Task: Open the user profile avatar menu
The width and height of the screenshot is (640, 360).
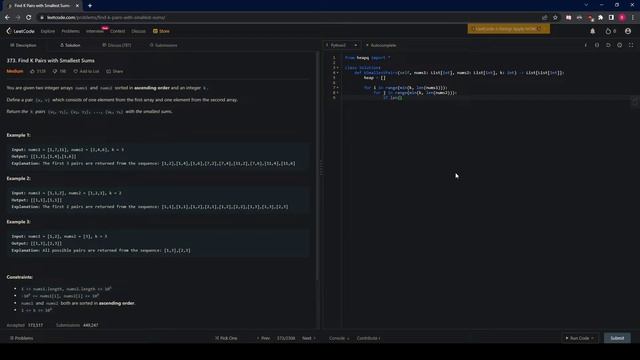Action: tap(628, 31)
